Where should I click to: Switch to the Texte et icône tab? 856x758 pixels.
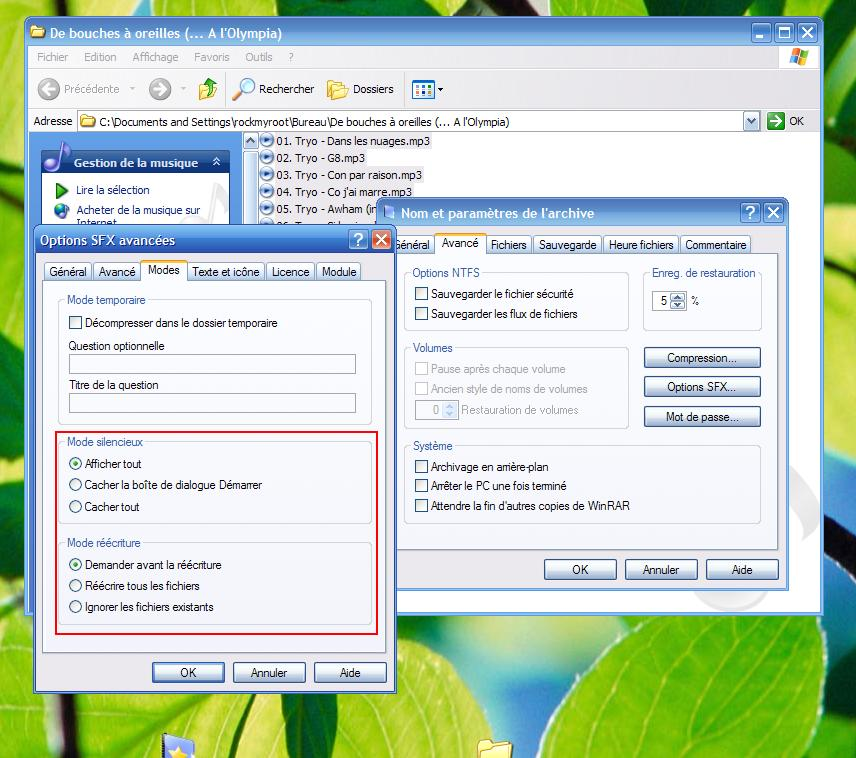[225, 271]
